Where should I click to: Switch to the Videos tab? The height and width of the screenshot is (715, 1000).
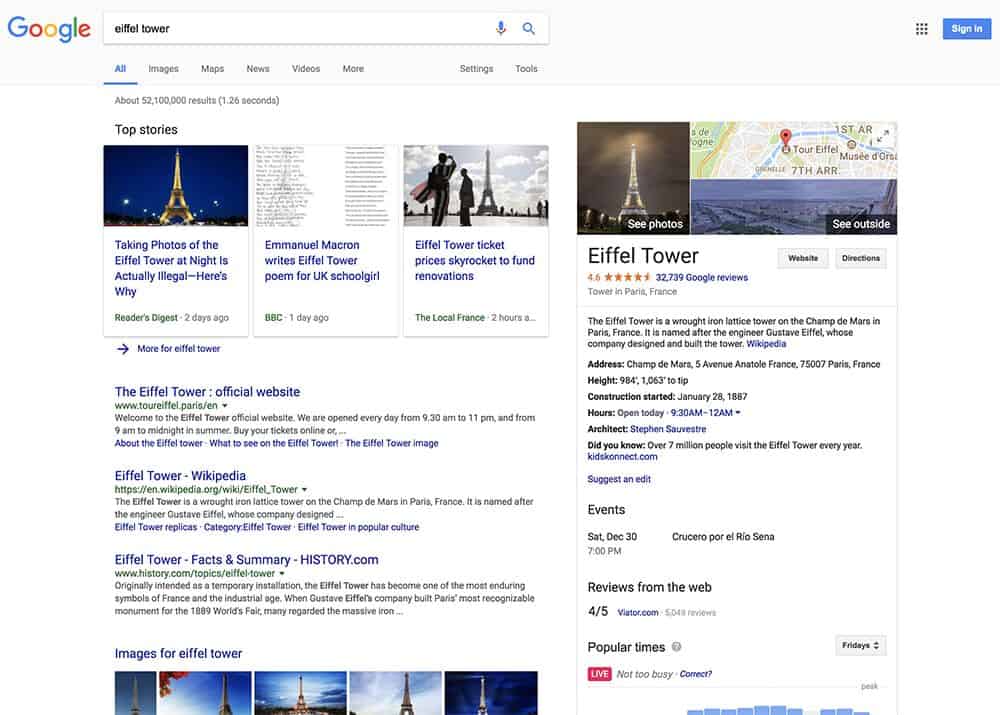[306, 69]
